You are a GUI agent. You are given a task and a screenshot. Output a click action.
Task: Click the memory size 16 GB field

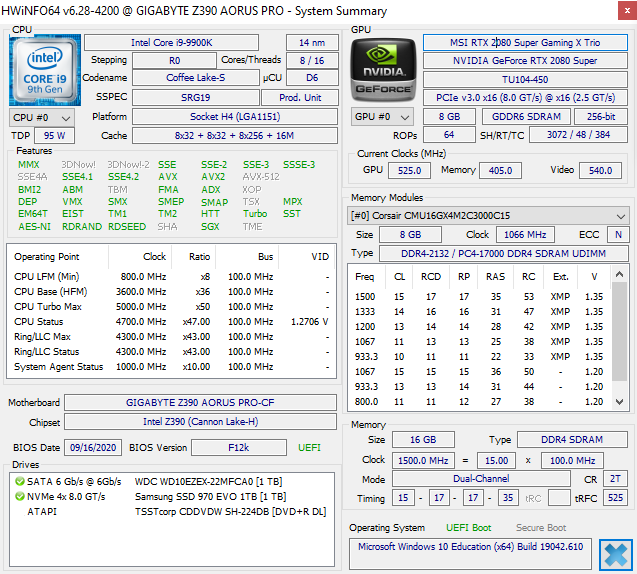point(423,440)
